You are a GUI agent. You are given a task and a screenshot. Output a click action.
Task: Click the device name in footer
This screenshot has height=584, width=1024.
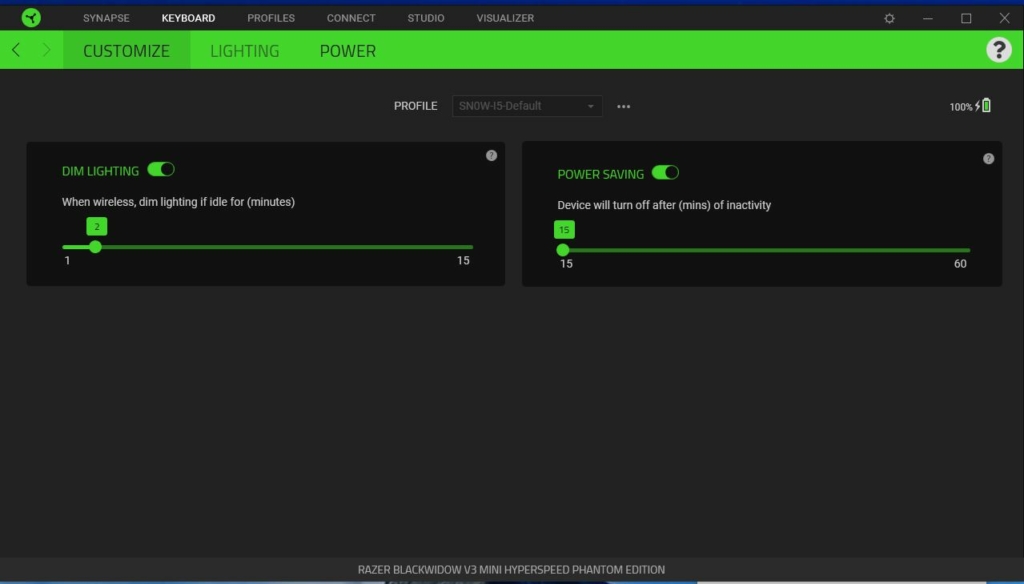511,570
